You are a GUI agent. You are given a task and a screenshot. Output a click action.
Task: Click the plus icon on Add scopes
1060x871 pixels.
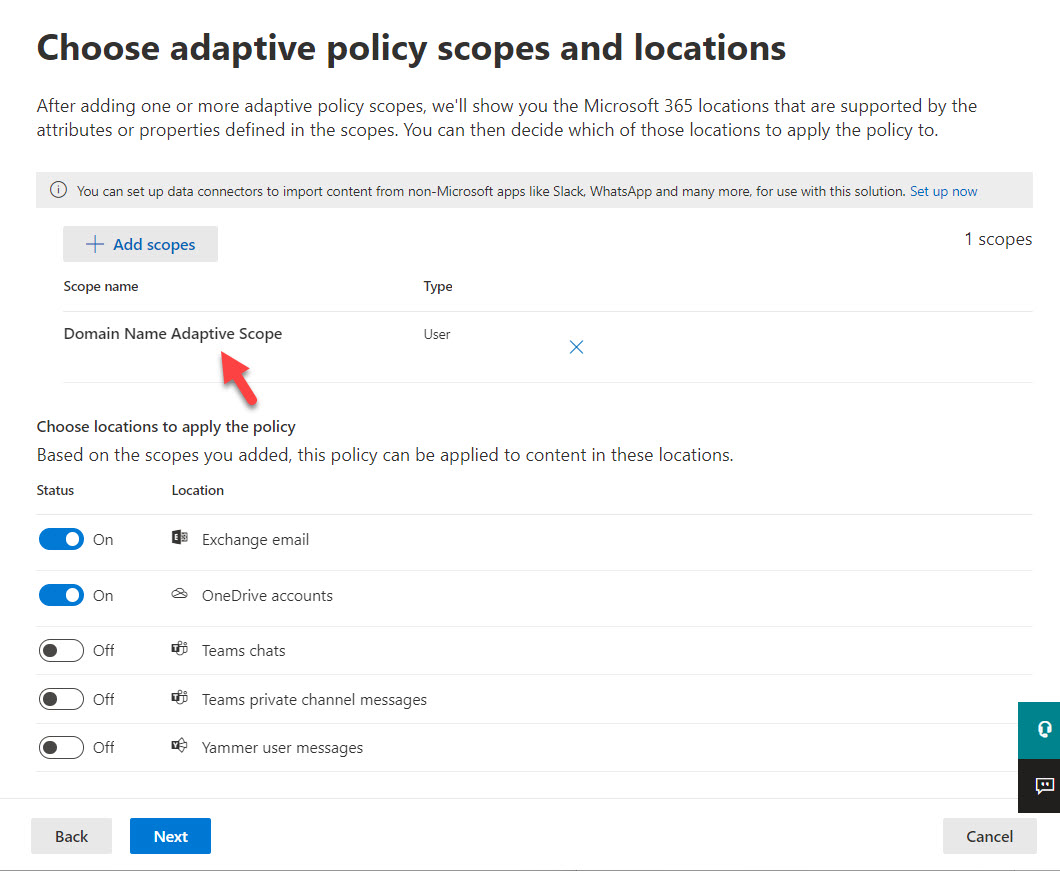(94, 244)
